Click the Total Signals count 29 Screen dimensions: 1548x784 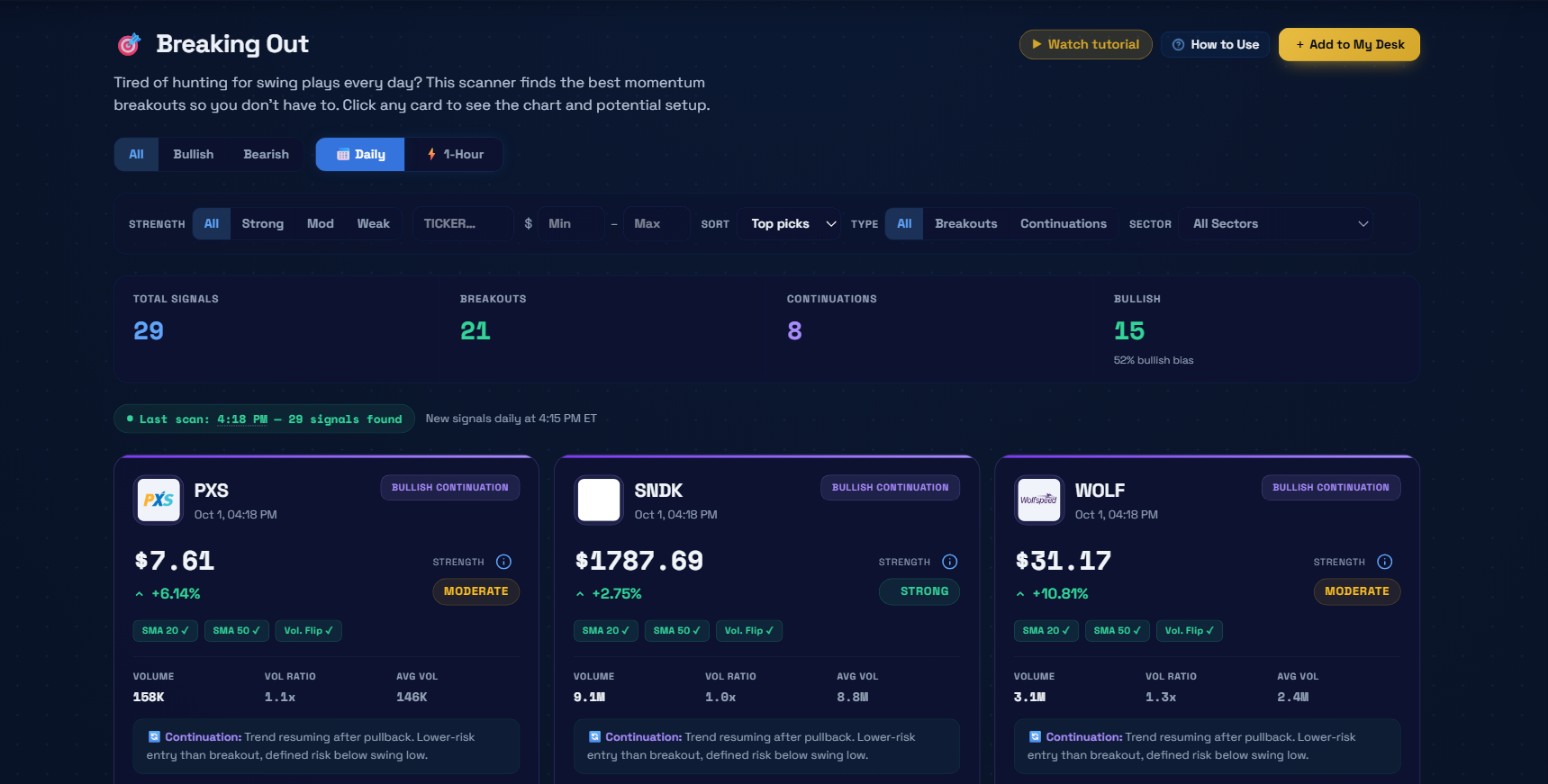coord(148,331)
